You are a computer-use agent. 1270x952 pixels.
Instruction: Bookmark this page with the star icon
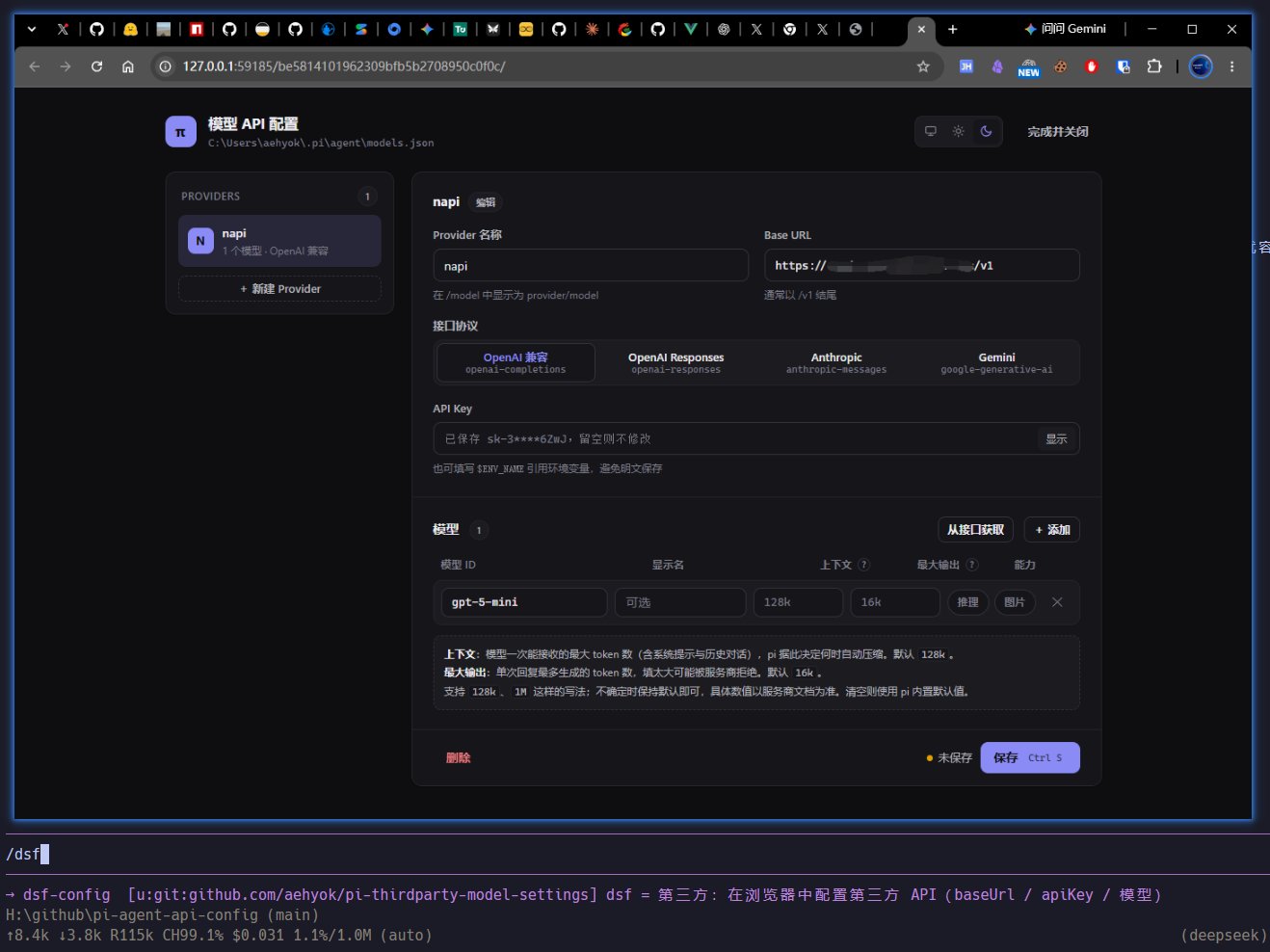point(923,66)
